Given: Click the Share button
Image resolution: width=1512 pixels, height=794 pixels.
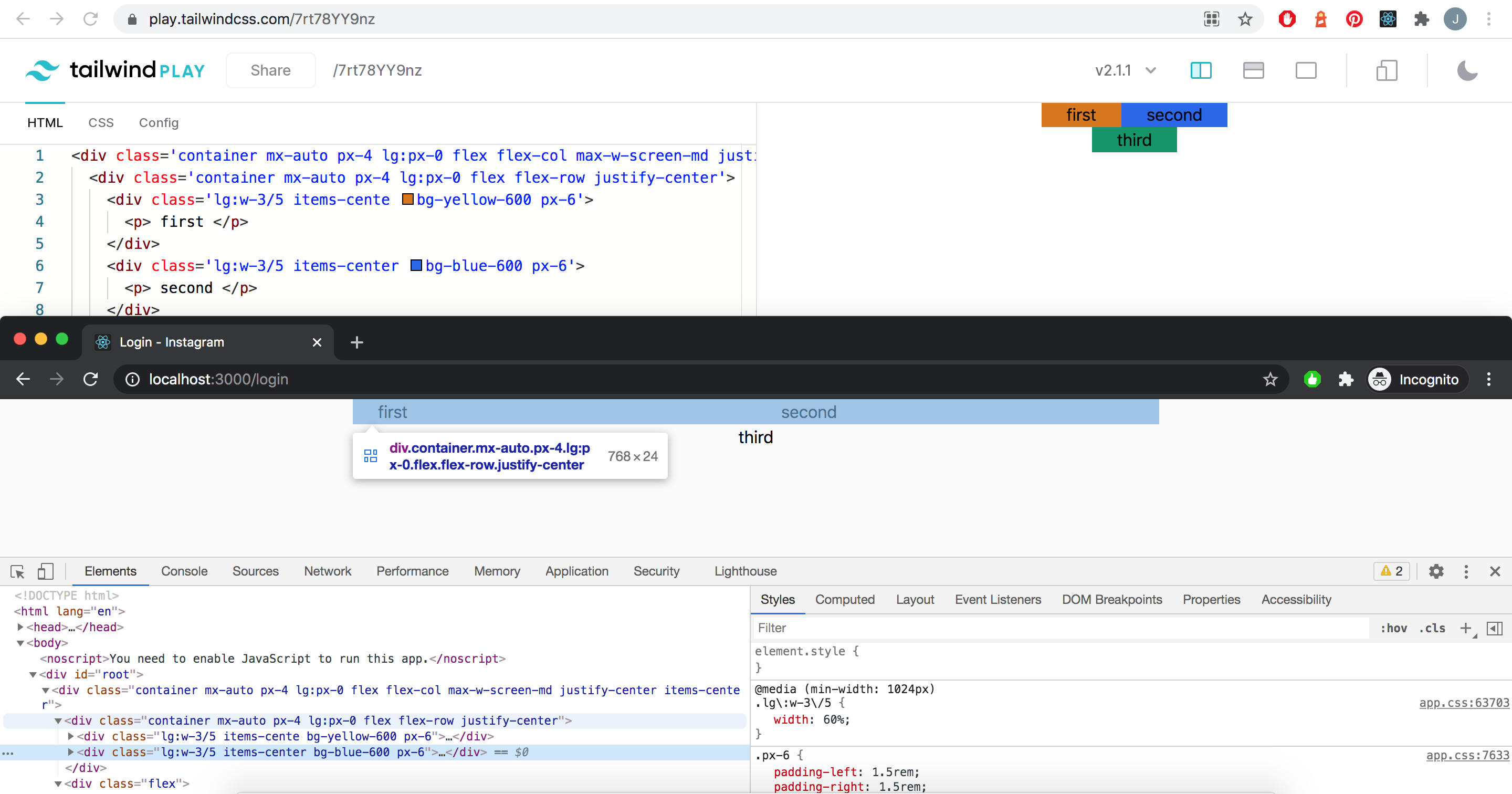Looking at the screenshot, I should tap(270, 70).
